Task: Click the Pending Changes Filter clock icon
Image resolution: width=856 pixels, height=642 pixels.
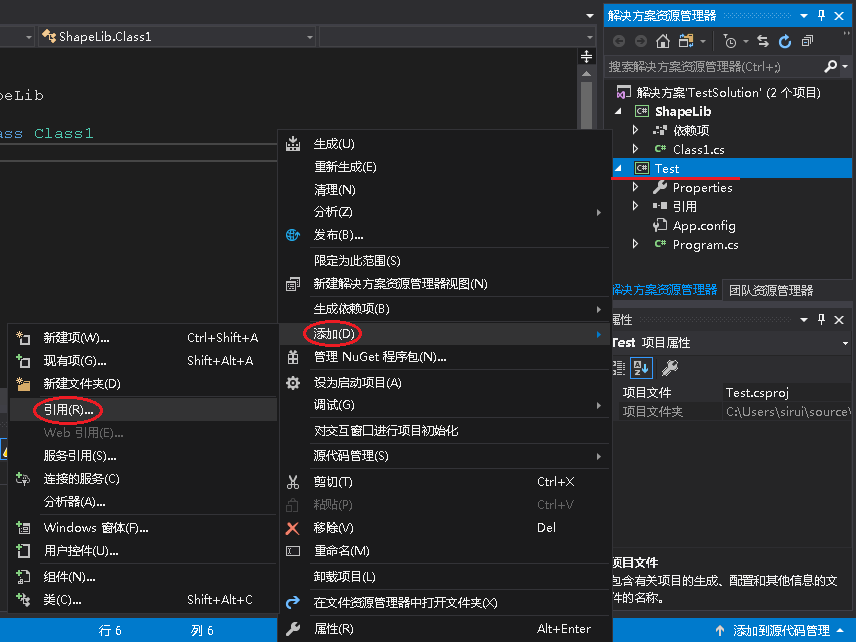Action: click(x=730, y=41)
